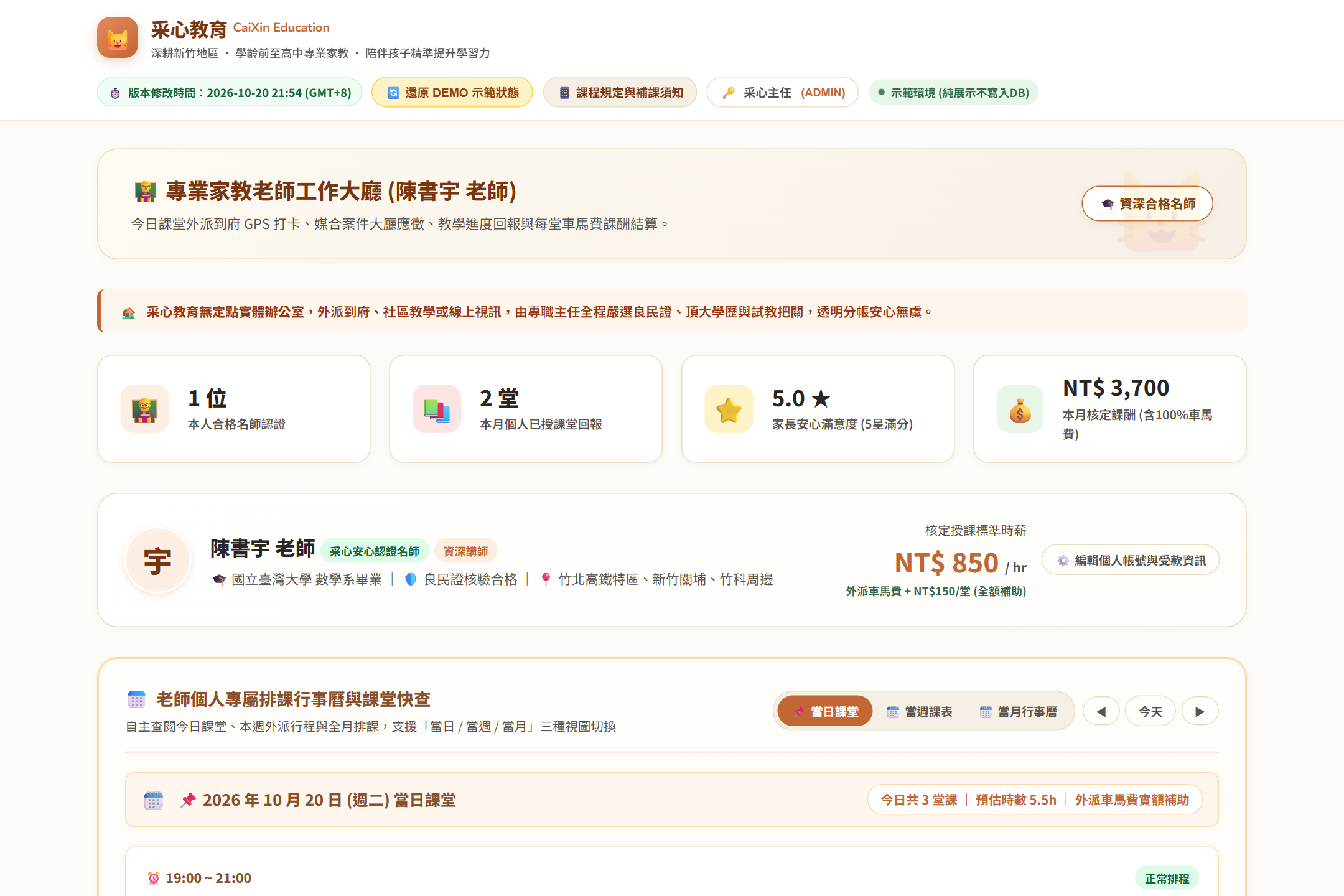Switch to 當月行事曆 view tab
Image resolution: width=1344 pixels, height=896 pixels.
pyautogui.click(x=1018, y=711)
